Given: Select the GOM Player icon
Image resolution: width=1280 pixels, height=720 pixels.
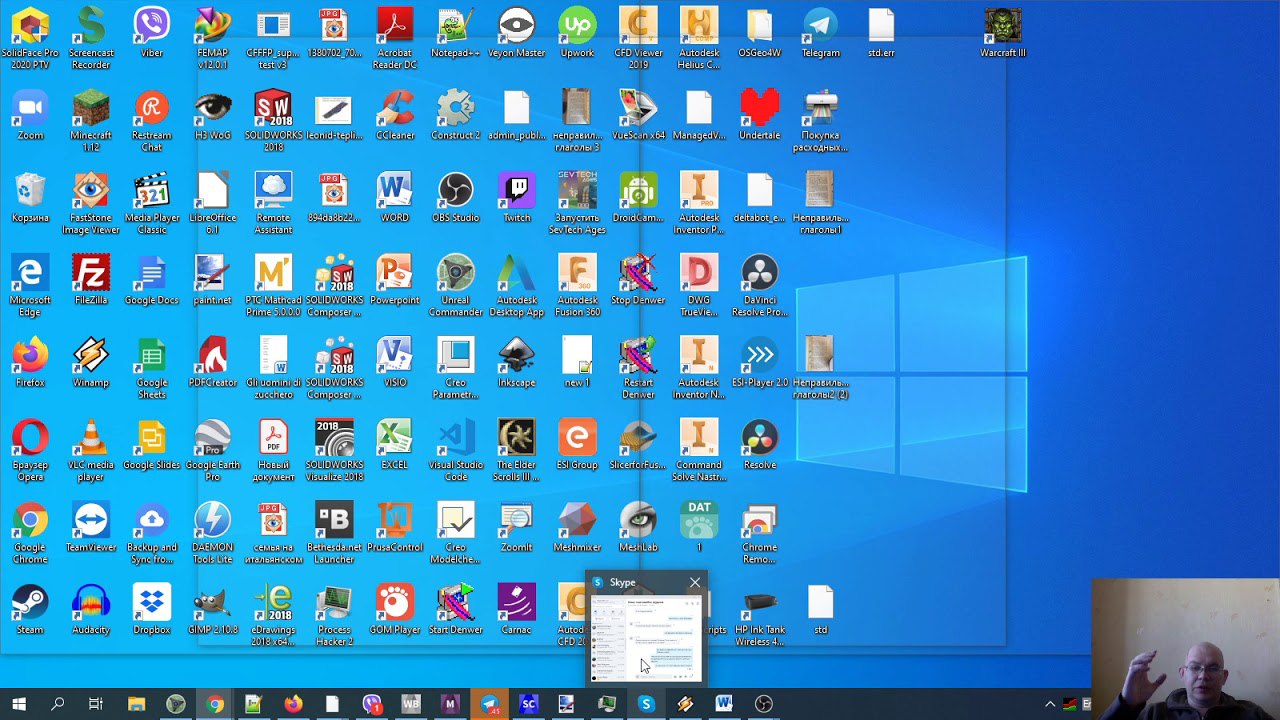Looking at the screenshot, I should click(395, 610).
